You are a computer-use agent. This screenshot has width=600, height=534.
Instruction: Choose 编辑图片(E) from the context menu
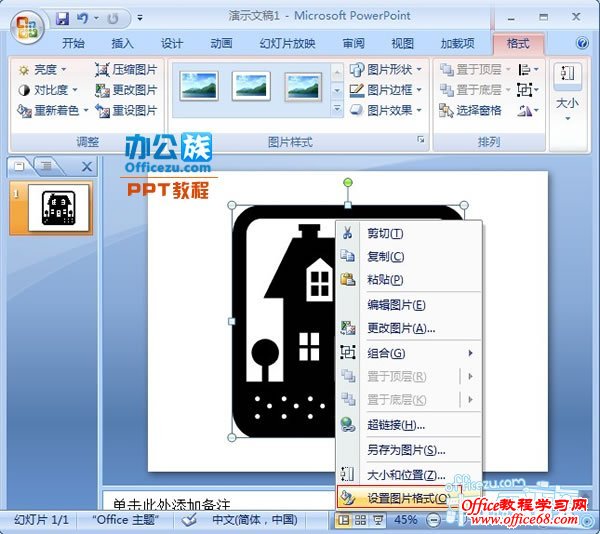click(x=408, y=305)
